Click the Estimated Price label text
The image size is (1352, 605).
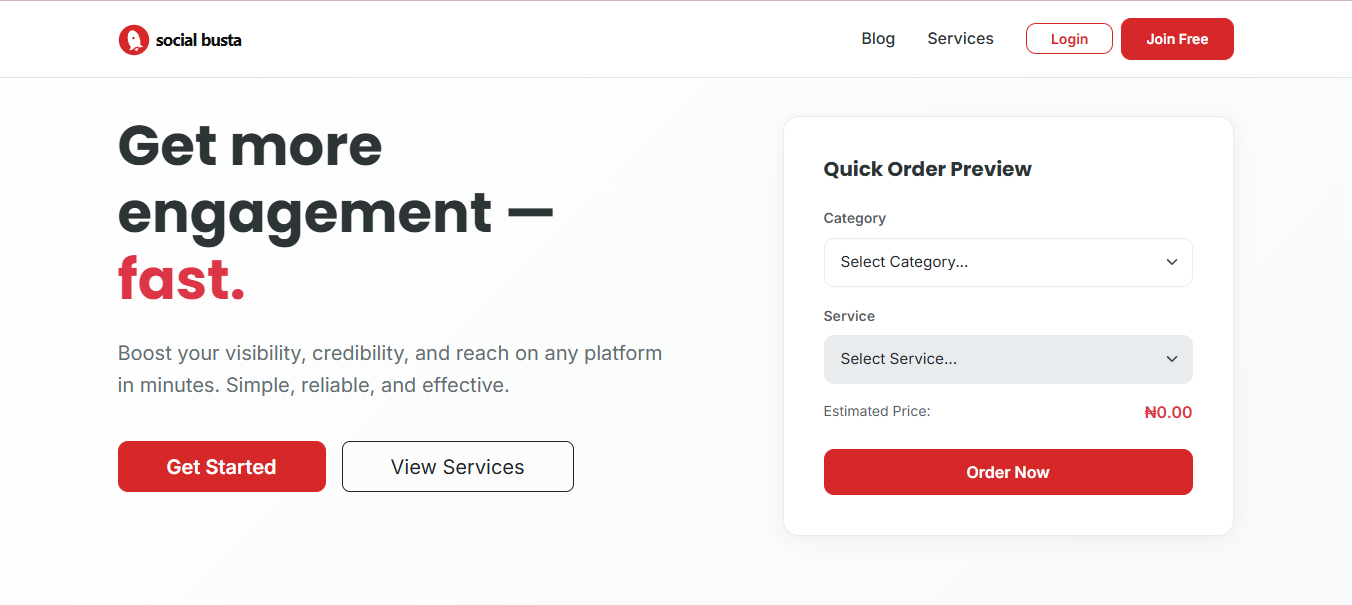pos(876,411)
